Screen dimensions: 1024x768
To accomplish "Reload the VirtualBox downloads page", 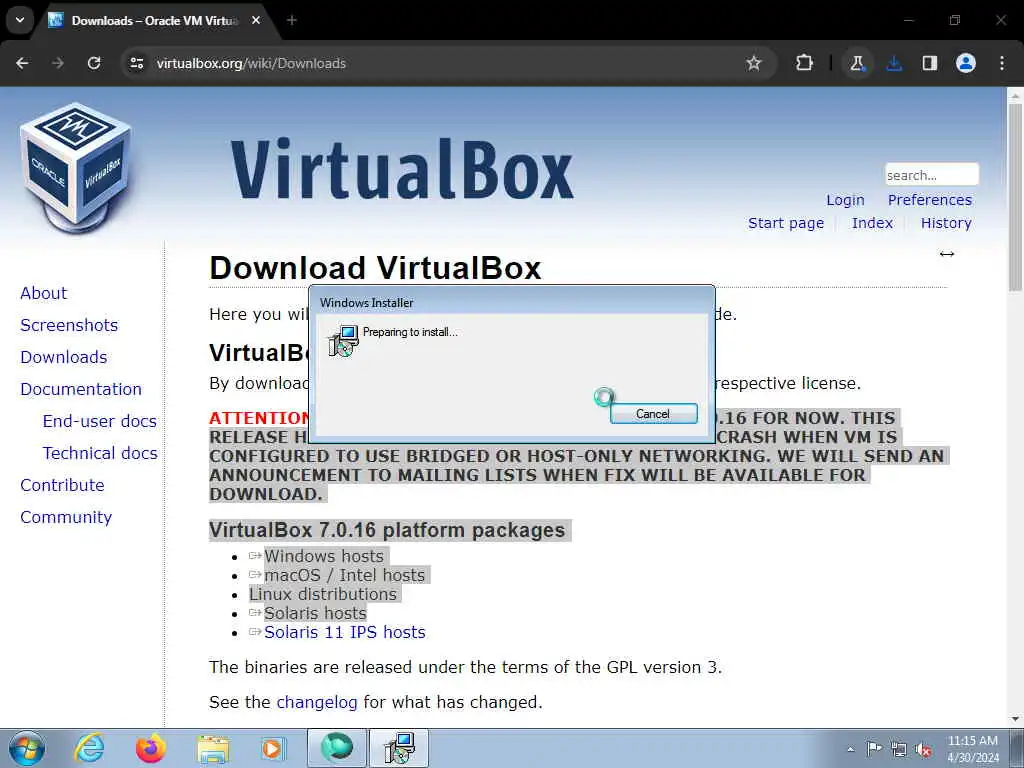I will 94,63.
